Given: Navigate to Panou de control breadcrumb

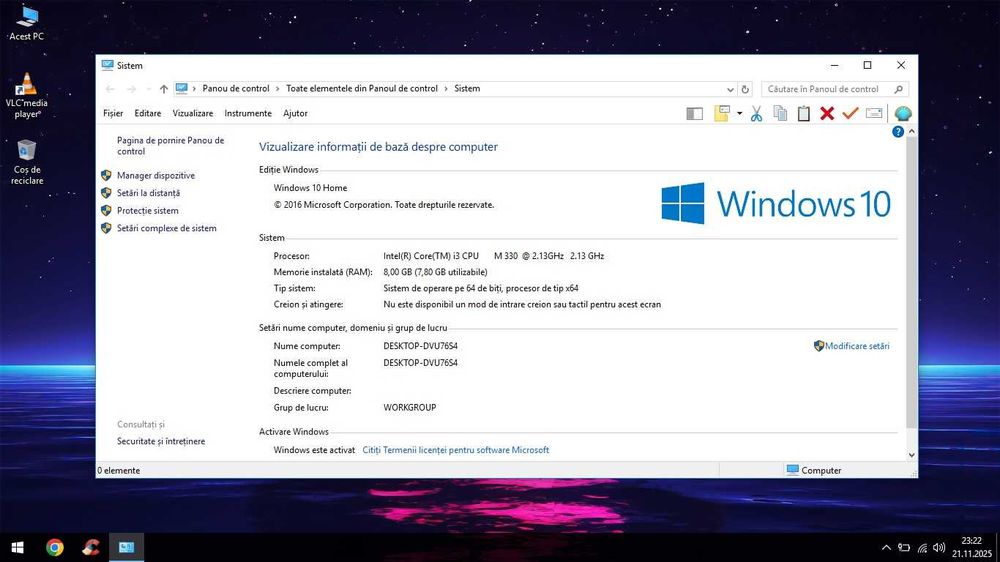Looking at the screenshot, I should coord(236,89).
